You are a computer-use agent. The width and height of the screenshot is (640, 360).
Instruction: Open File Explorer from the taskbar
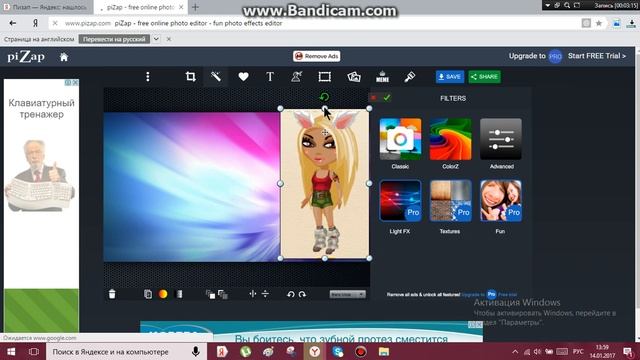[x=384, y=351]
